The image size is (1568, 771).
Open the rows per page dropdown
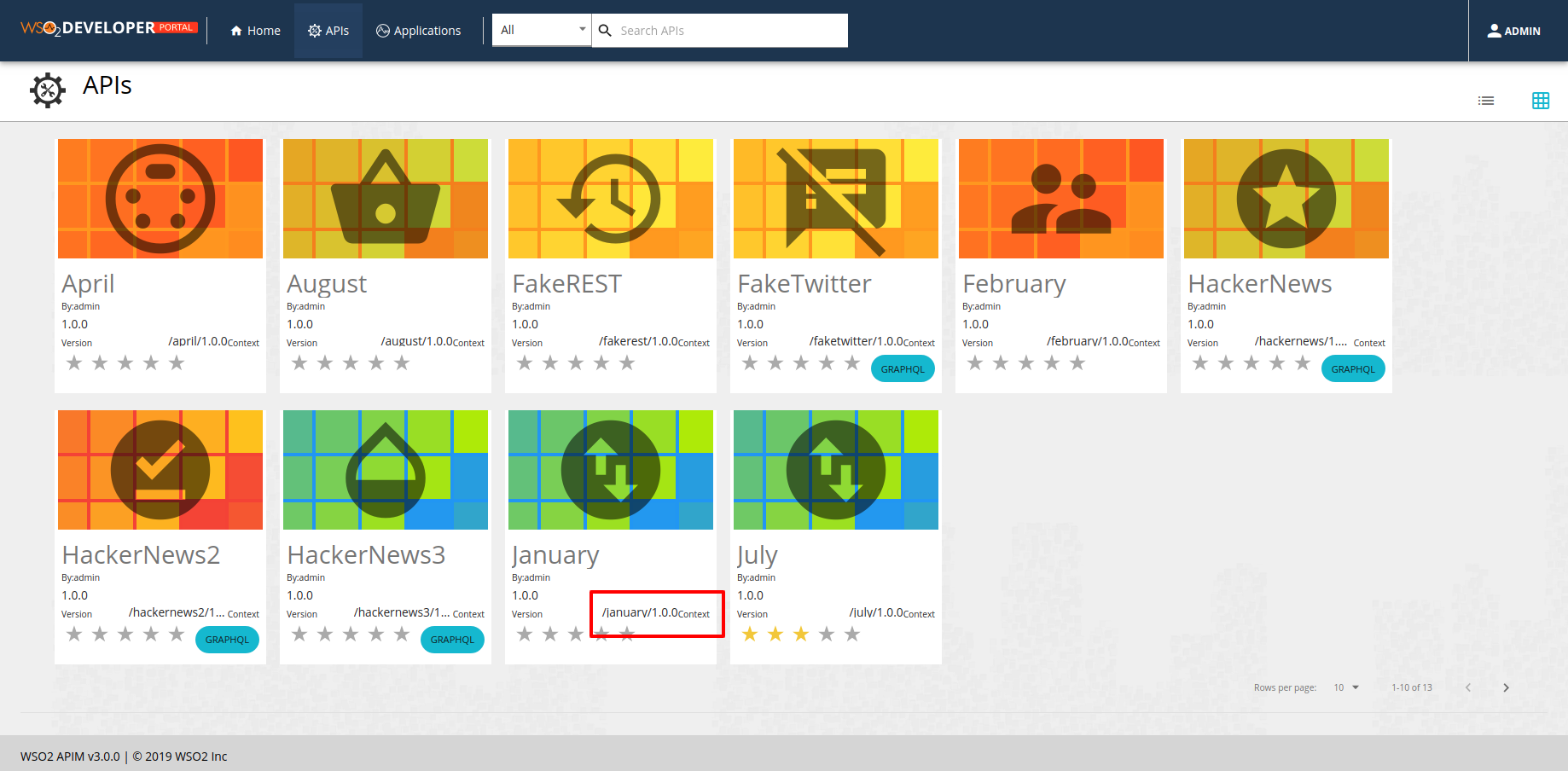(1346, 687)
